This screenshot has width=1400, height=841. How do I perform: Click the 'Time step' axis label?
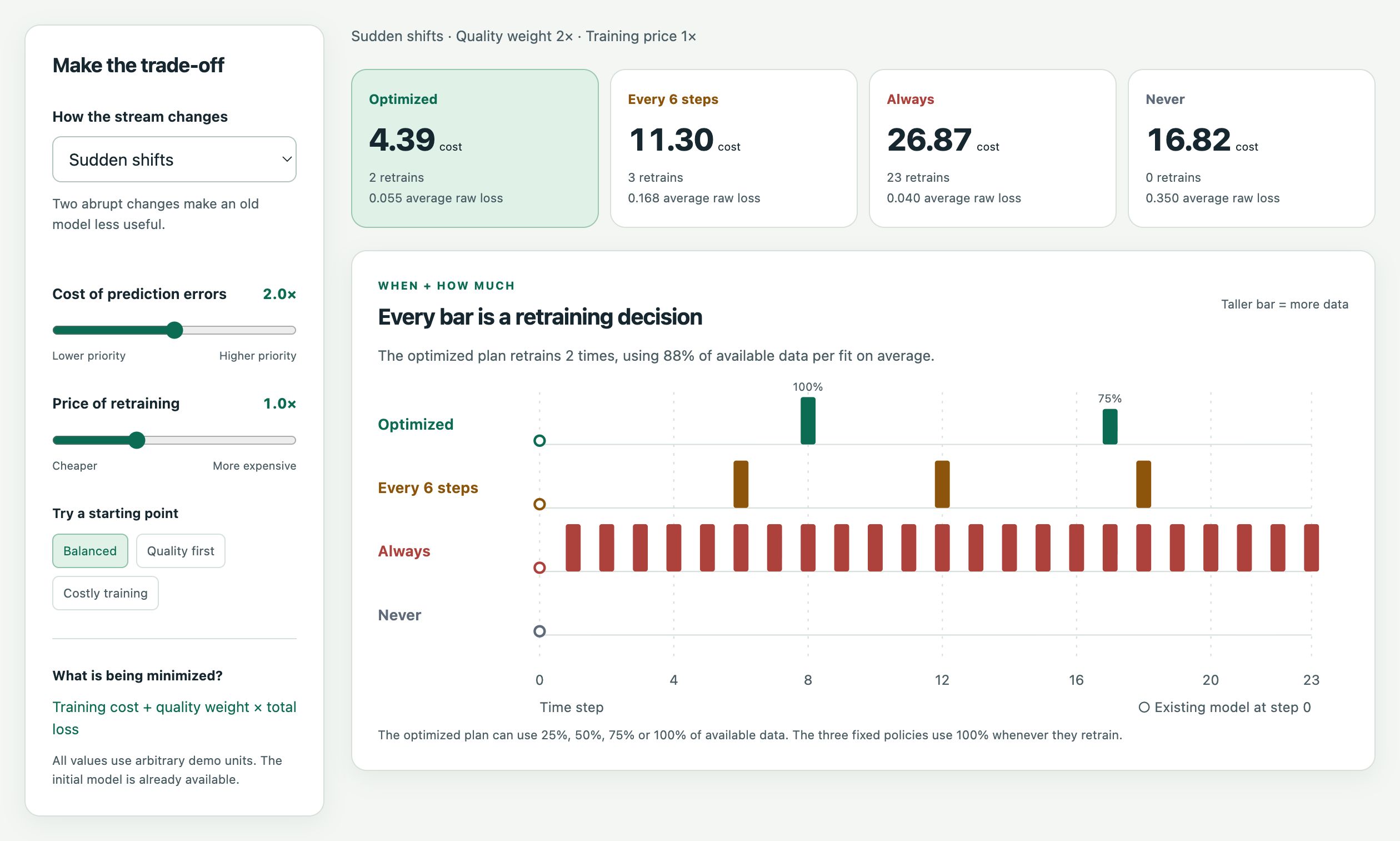click(572, 707)
